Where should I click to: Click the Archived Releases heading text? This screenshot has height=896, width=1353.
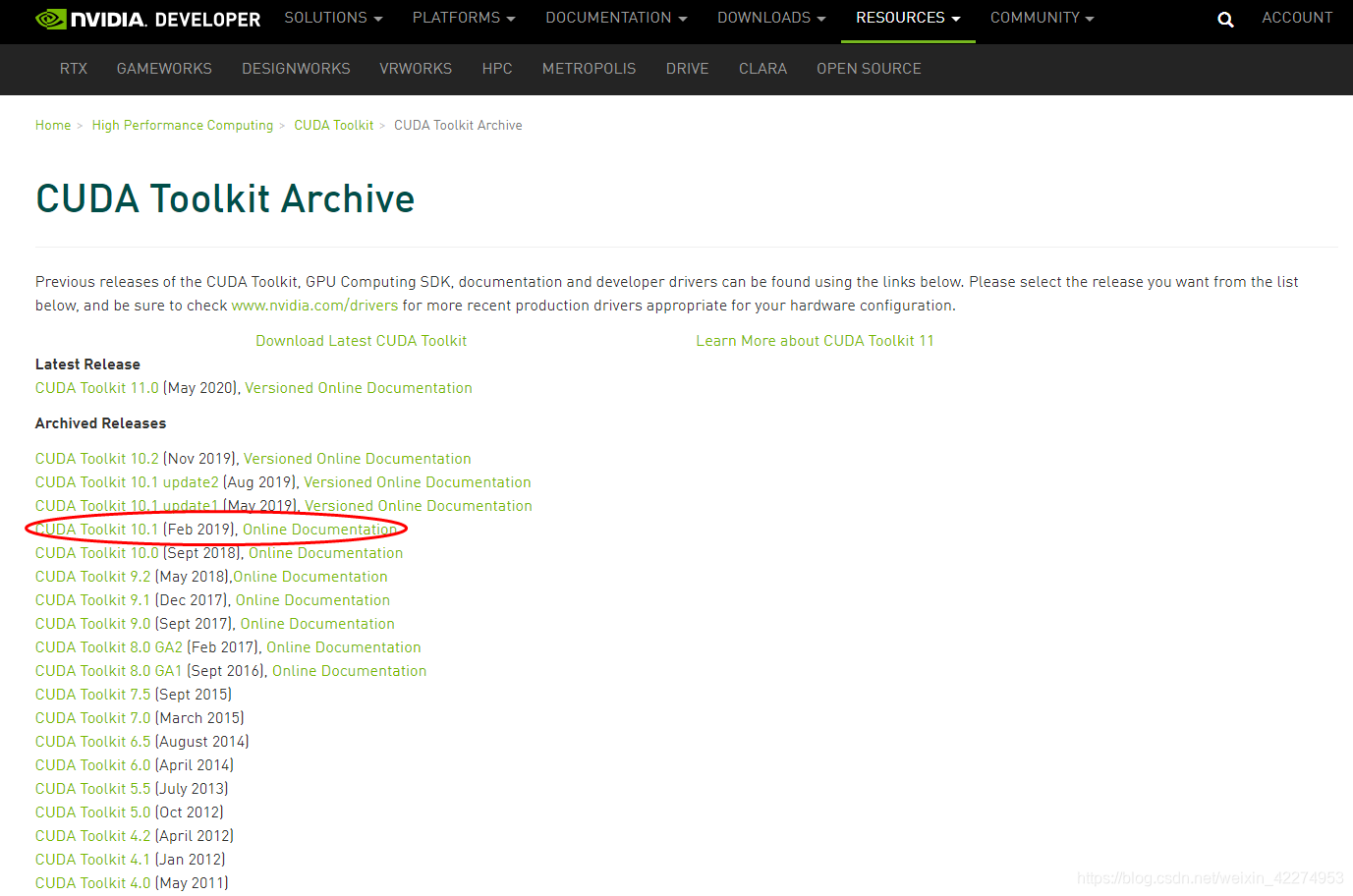click(x=100, y=423)
